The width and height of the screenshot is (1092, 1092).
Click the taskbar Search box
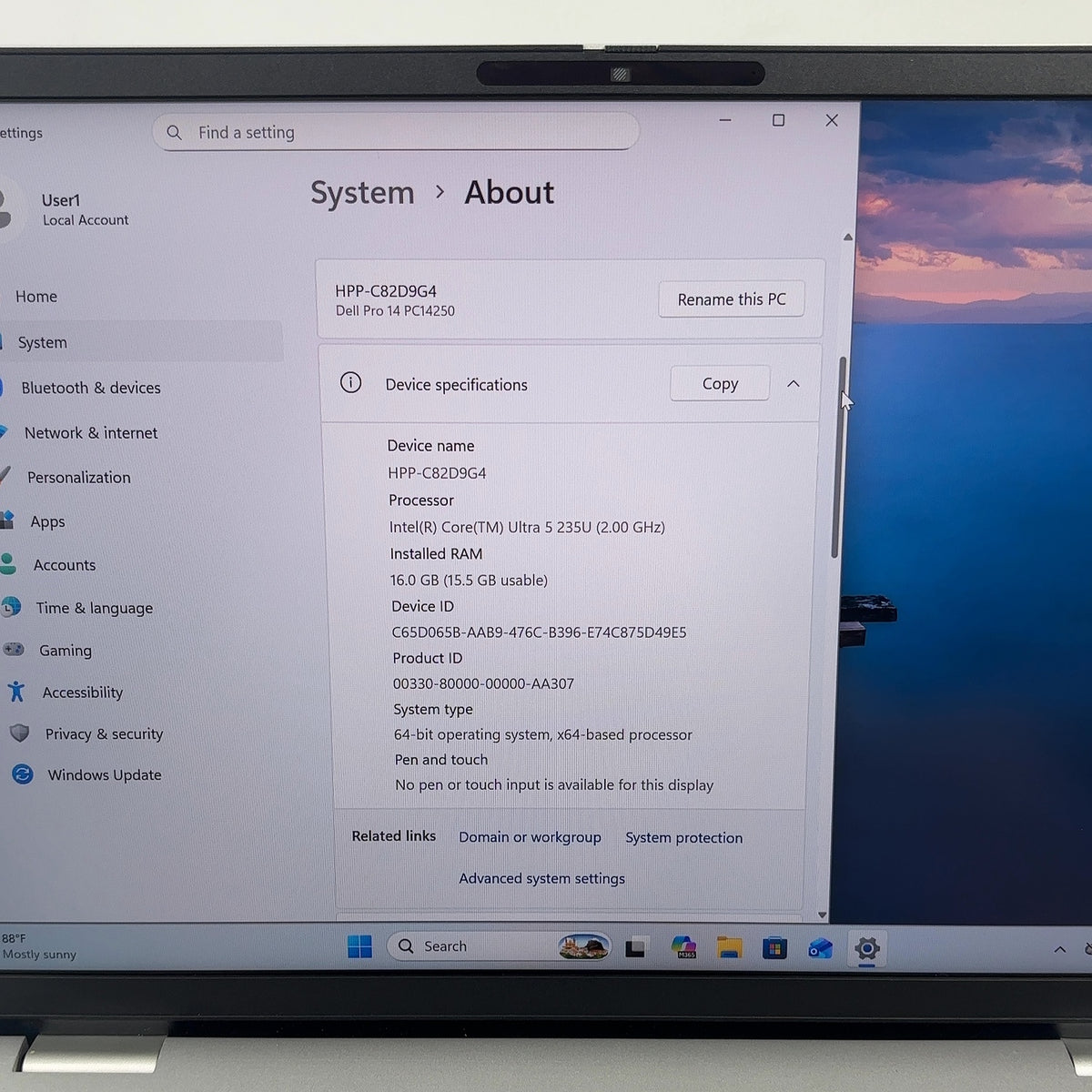tap(499, 946)
